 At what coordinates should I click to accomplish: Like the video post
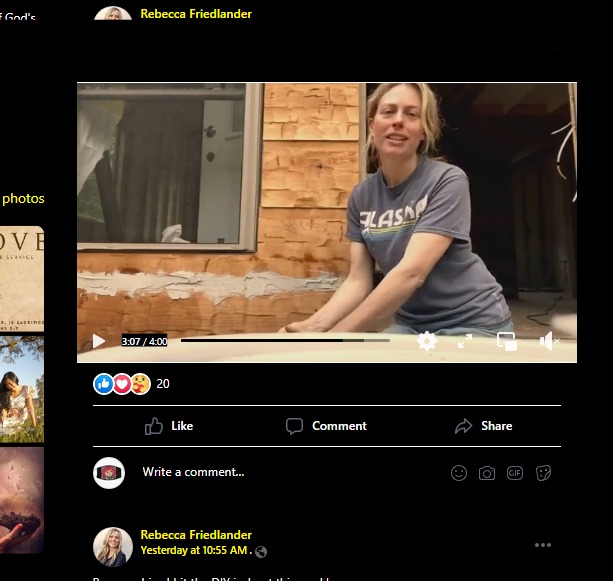(x=169, y=426)
